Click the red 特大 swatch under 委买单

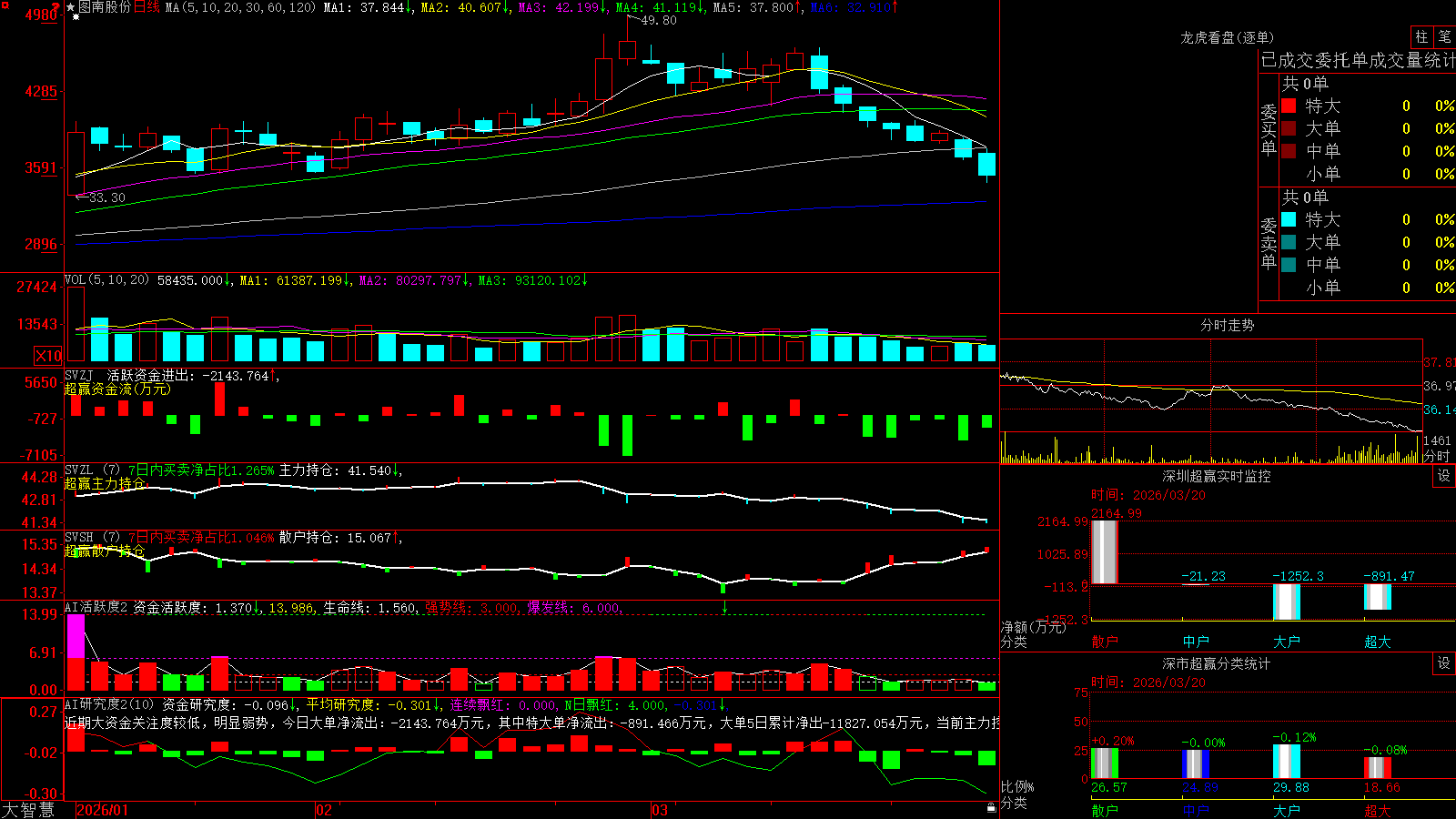point(1289,106)
